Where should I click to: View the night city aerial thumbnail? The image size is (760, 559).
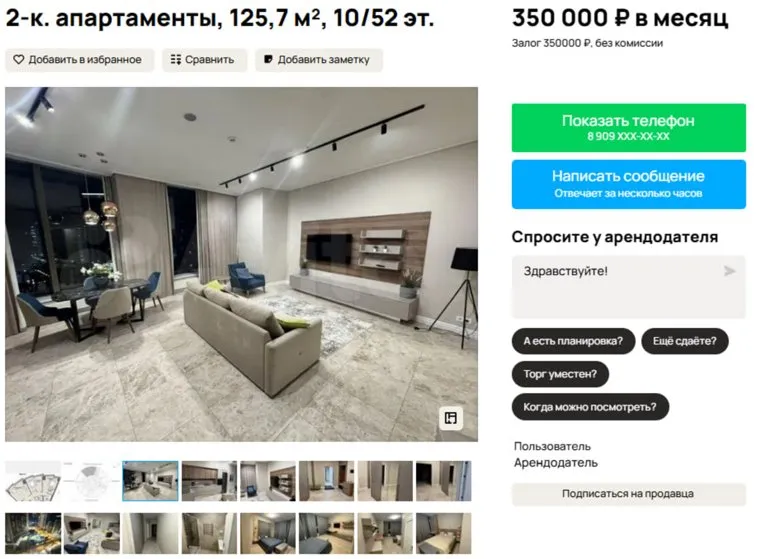(33, 533)
